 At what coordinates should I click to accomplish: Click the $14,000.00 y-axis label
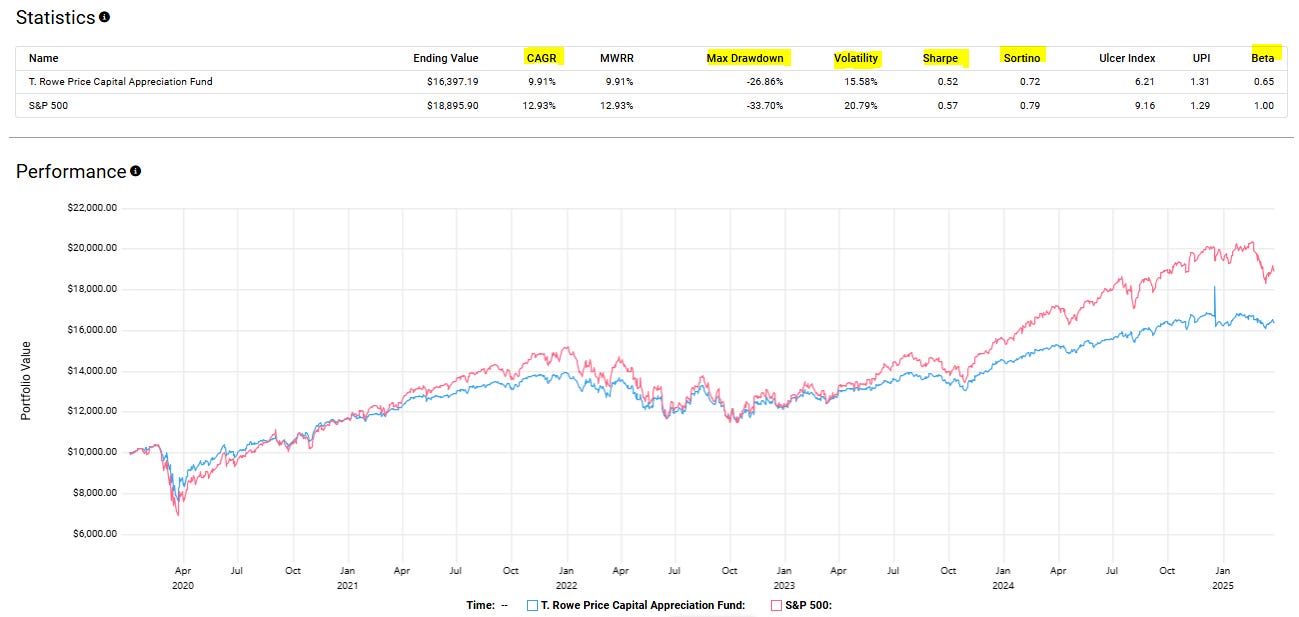[91, 371]
